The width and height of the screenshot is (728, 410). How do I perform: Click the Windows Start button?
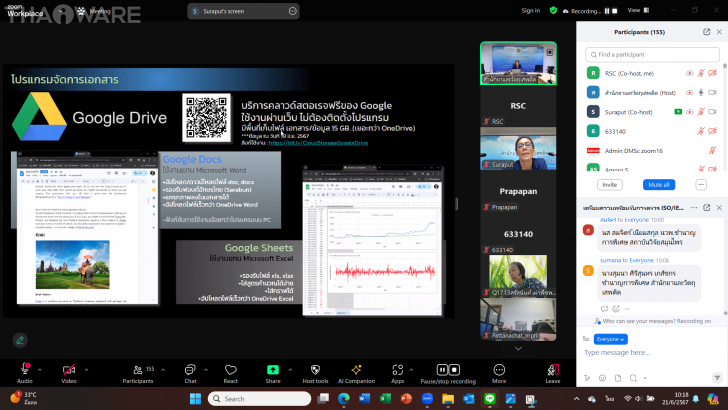pos(195,398)
